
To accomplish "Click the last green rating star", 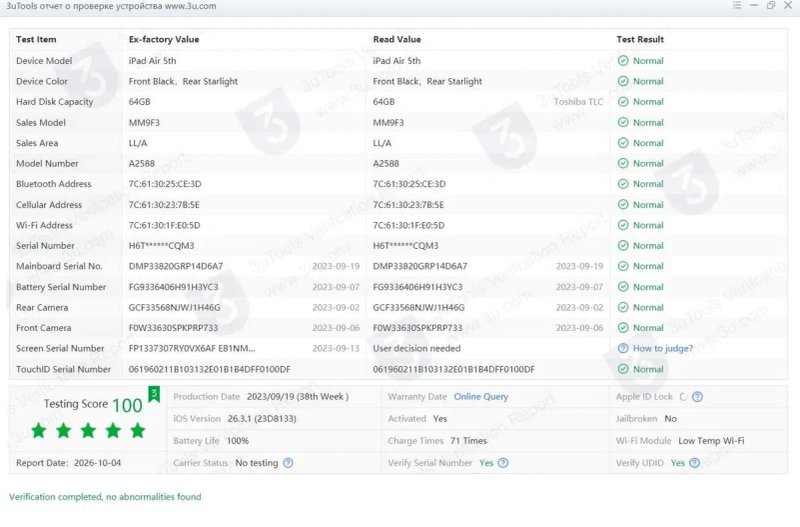I will 138,431.
